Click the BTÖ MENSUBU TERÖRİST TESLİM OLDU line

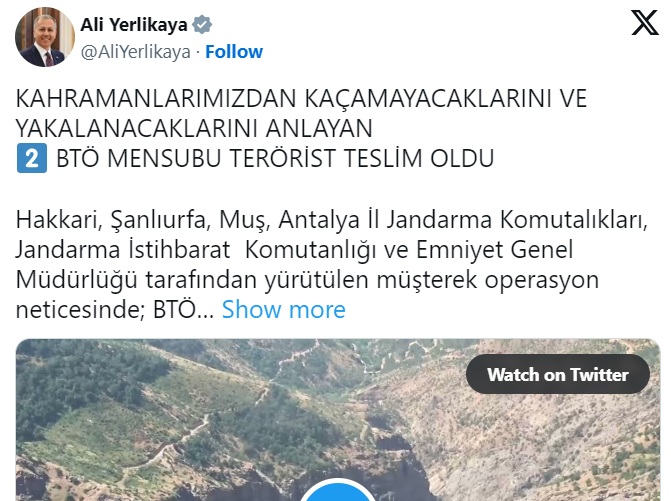275,159
